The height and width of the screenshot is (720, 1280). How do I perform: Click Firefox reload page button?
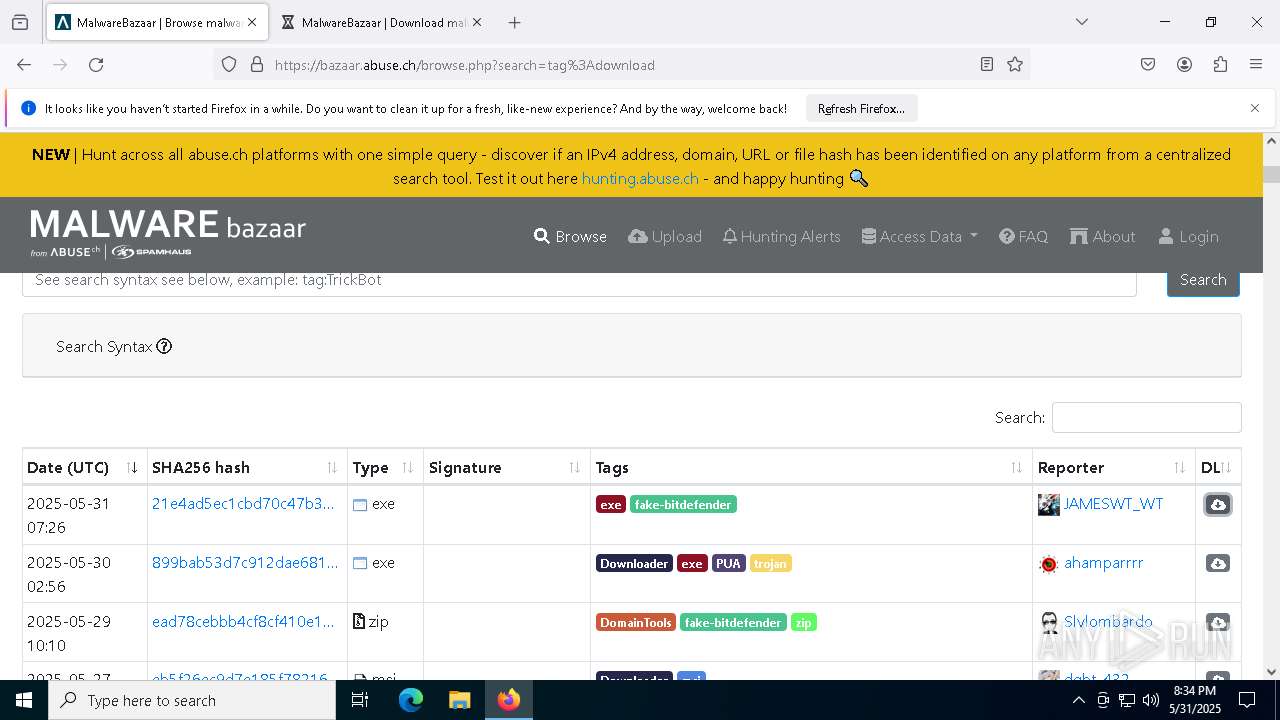tap(96, 64)
